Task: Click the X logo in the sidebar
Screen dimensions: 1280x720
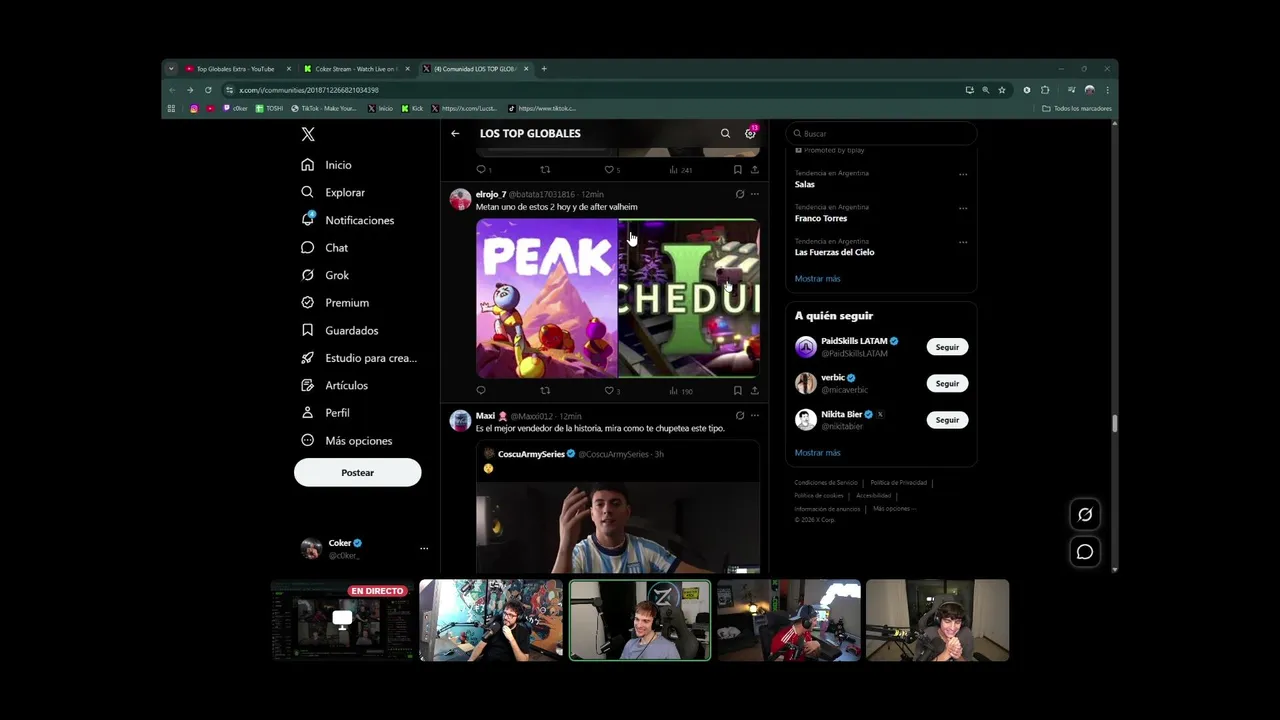Action: (x=308, y=134)
